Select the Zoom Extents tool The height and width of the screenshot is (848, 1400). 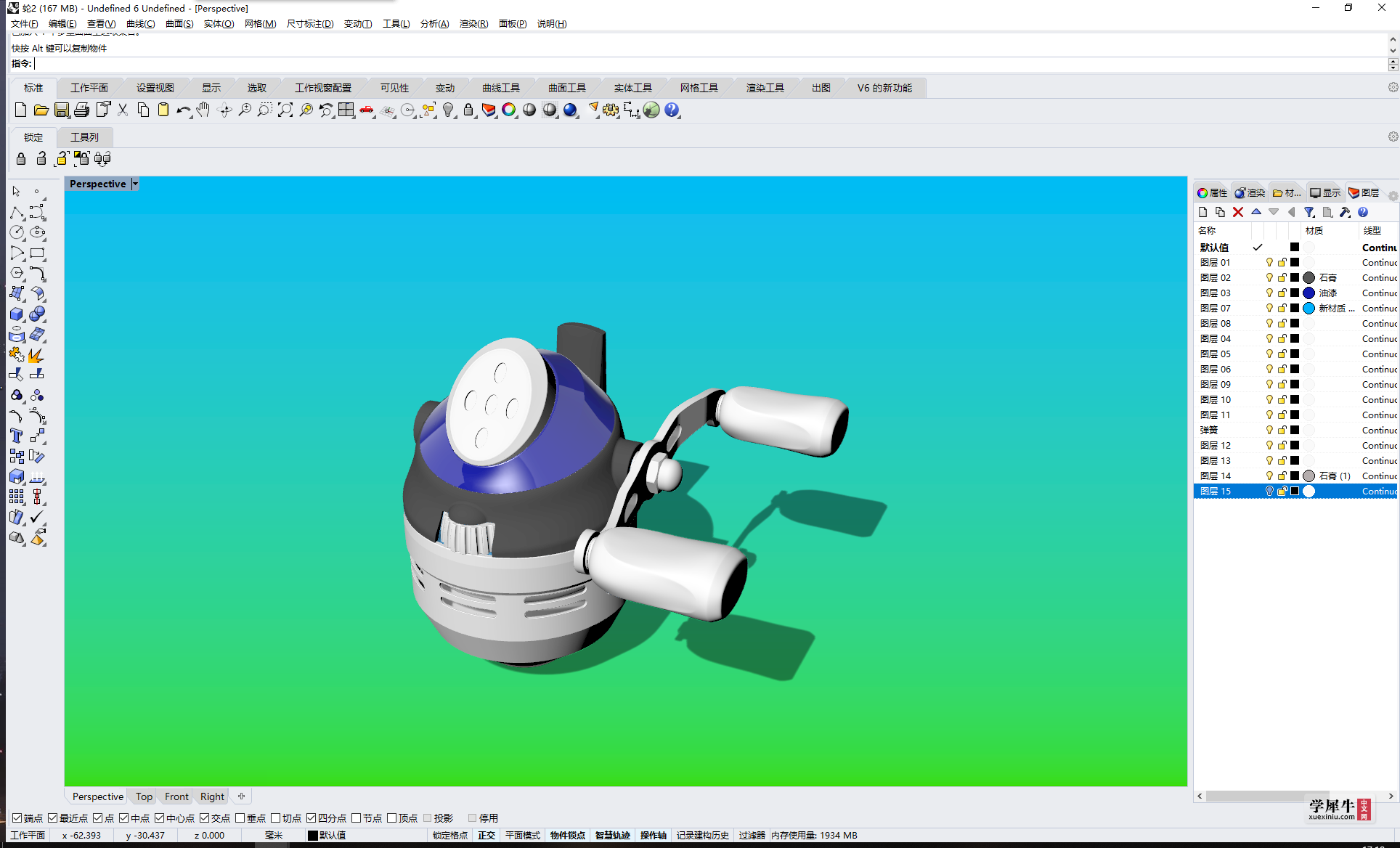[x=285, y=110]
